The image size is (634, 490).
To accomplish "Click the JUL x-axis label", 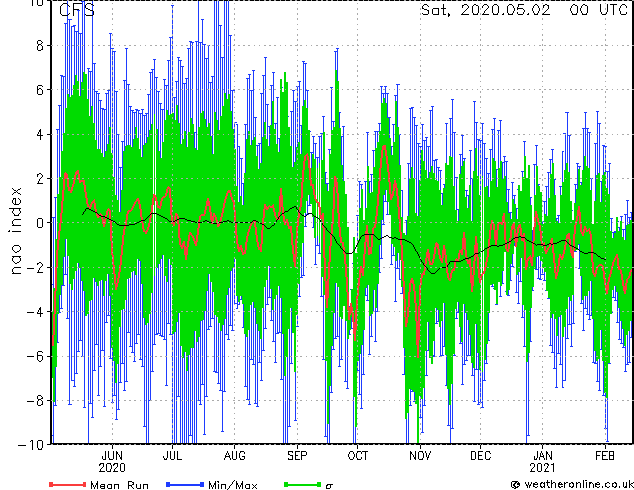I will tap(172, 456).
